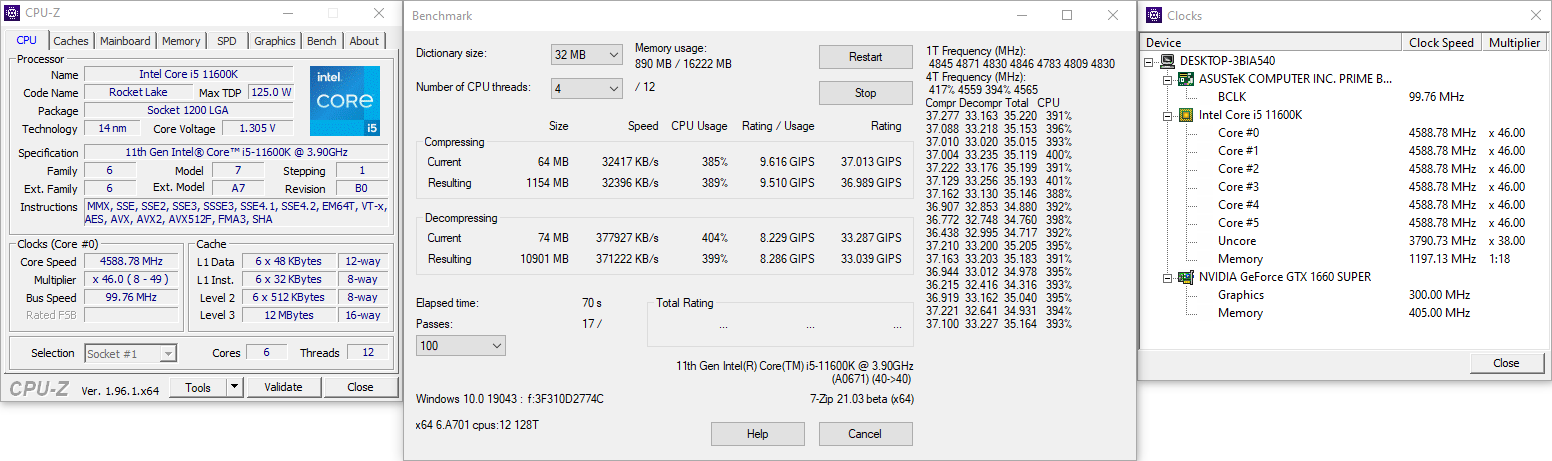Collapse the DESKTOP-3BIA540 tree node
This screenshot has width=1552, height=461.
point(1151,61)
